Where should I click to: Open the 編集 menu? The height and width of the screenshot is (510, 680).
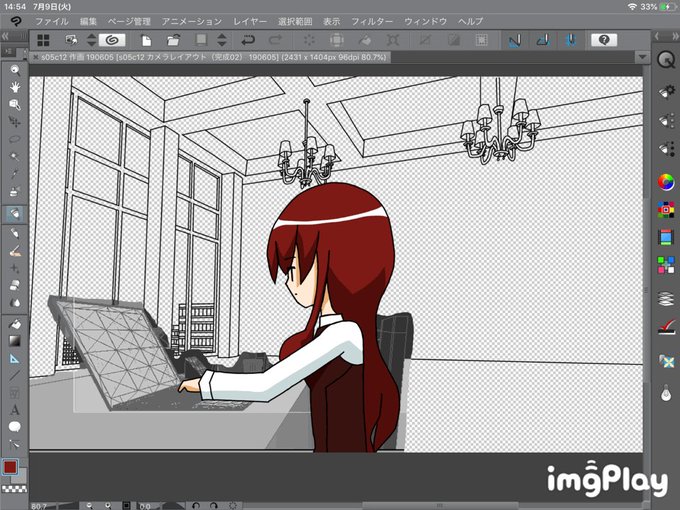88,21
